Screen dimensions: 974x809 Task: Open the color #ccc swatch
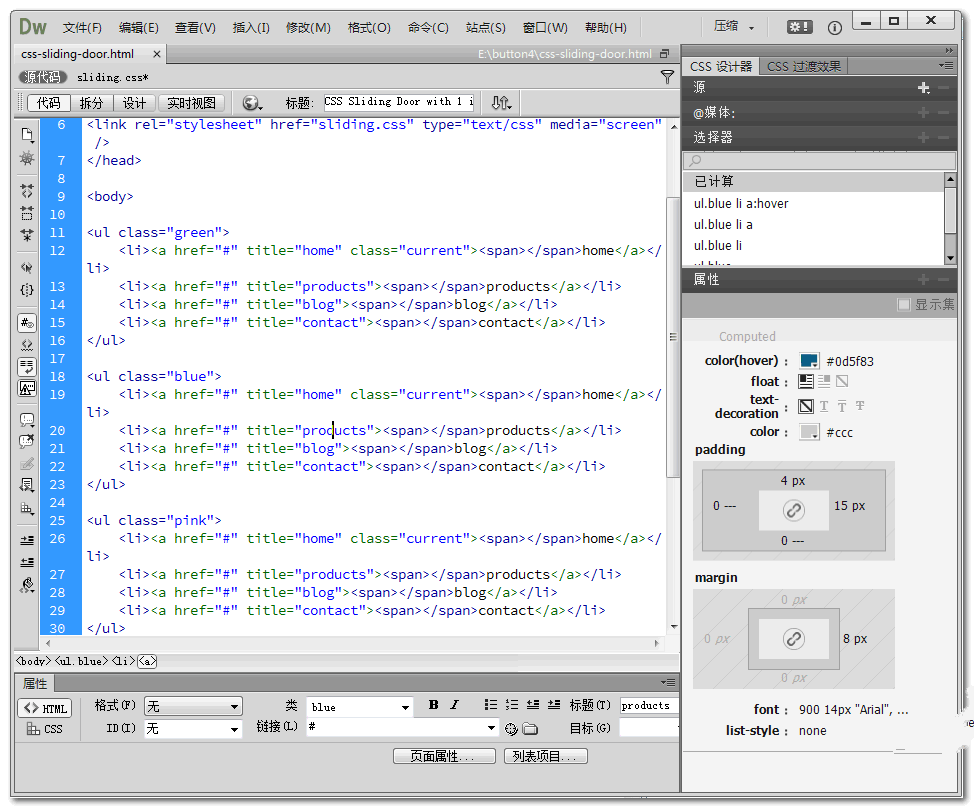pos(809,432)
